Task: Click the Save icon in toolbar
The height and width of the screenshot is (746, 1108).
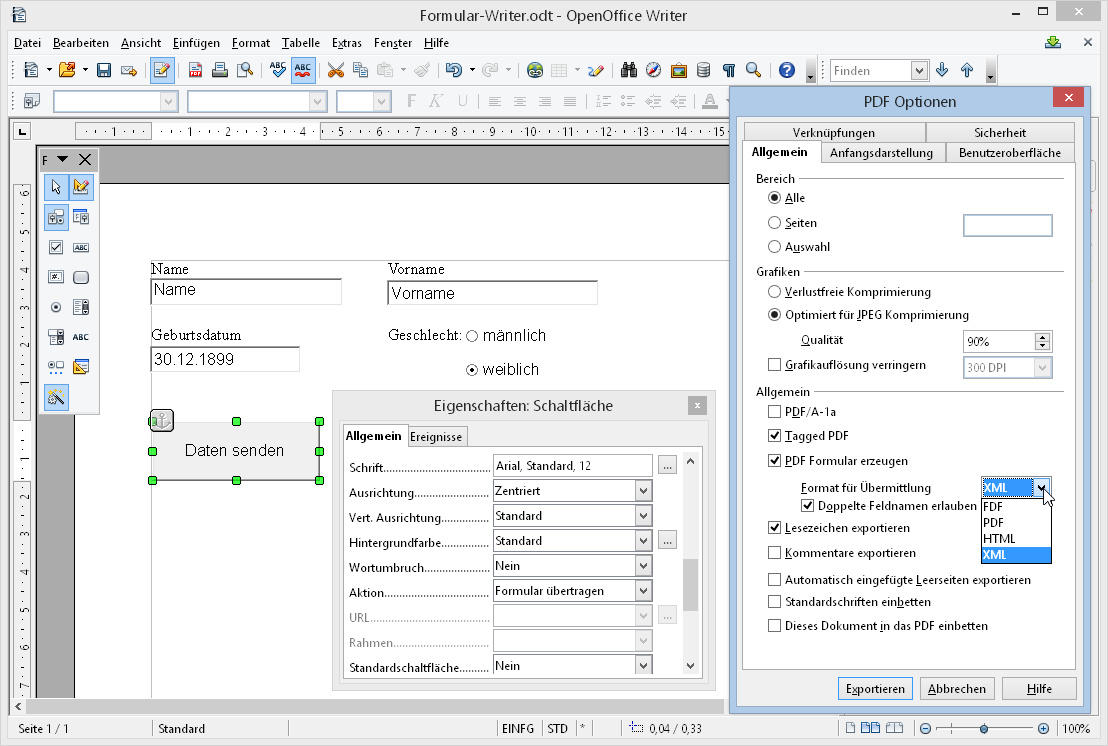Action: (x=104, y=70)
